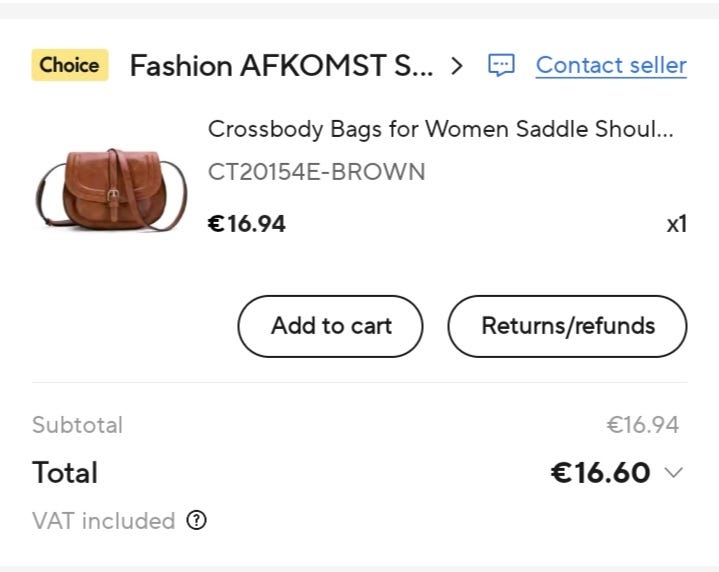Click the chat bubble icon beside Contact seller

coord(501,66)
